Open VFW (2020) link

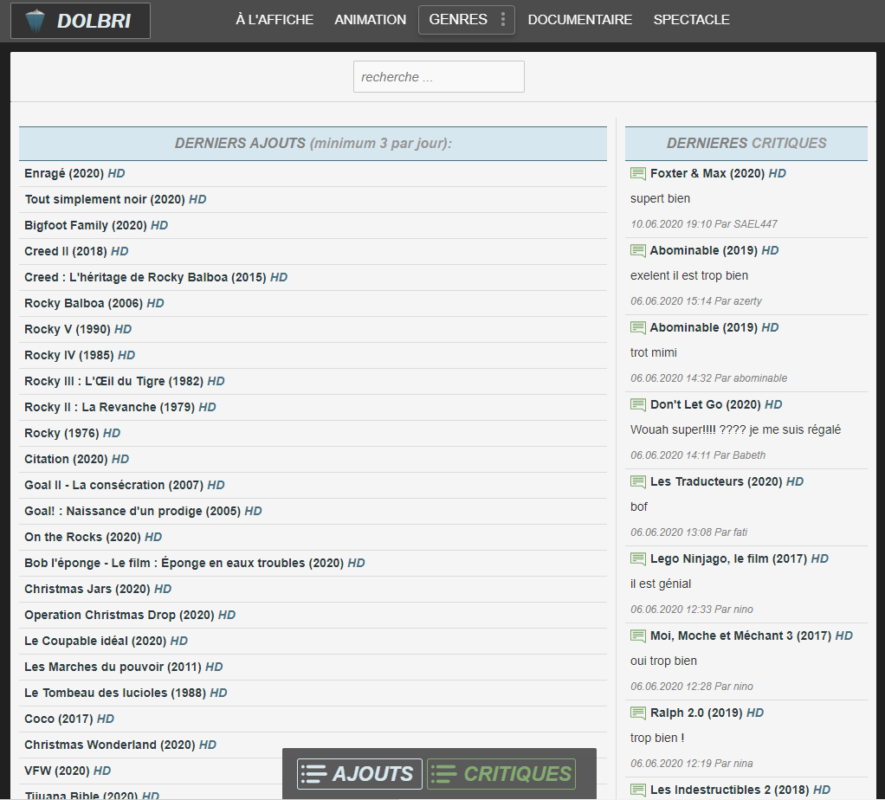[68, 771]
